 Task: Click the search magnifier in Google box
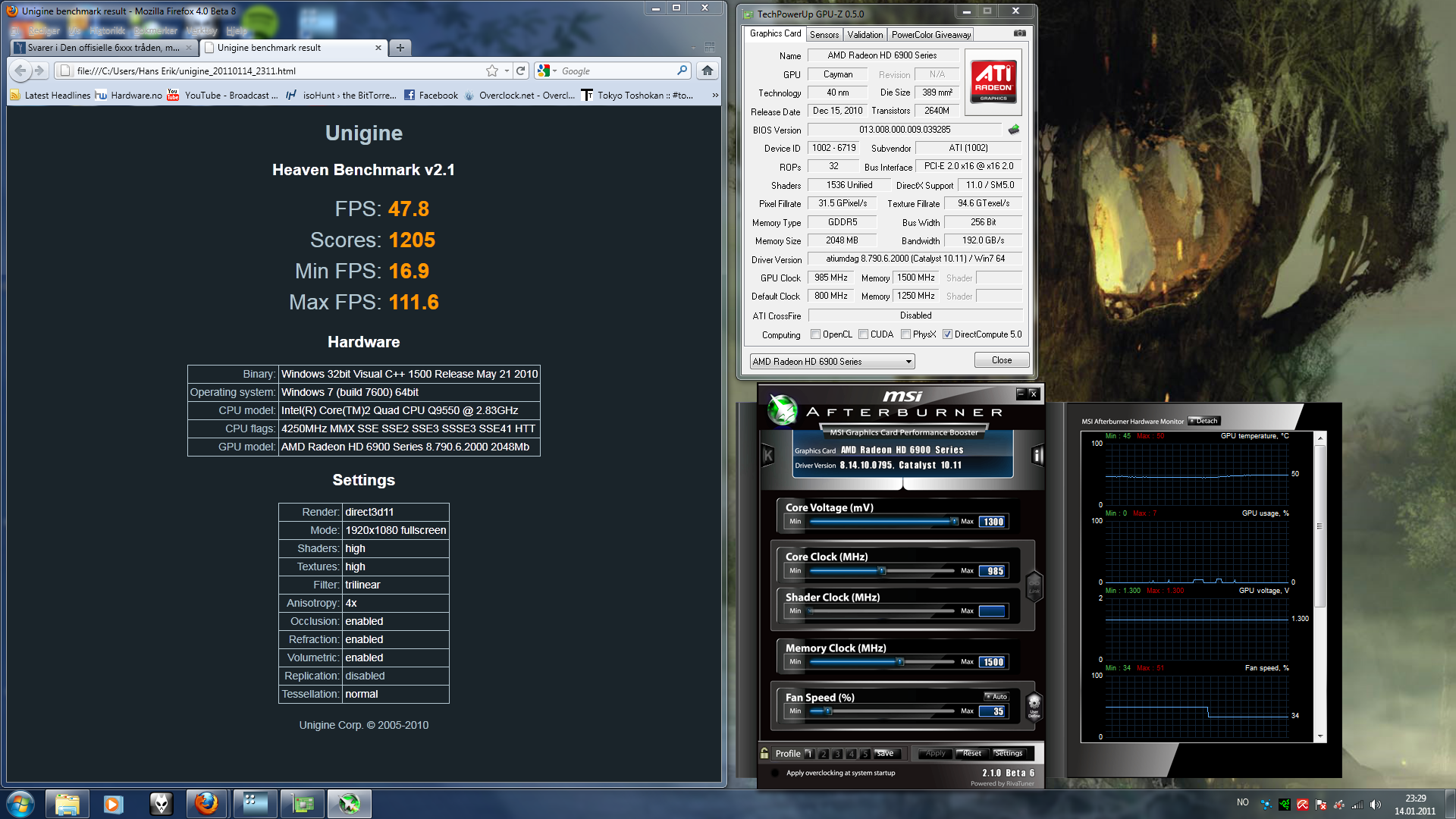[x=682, y=71]
